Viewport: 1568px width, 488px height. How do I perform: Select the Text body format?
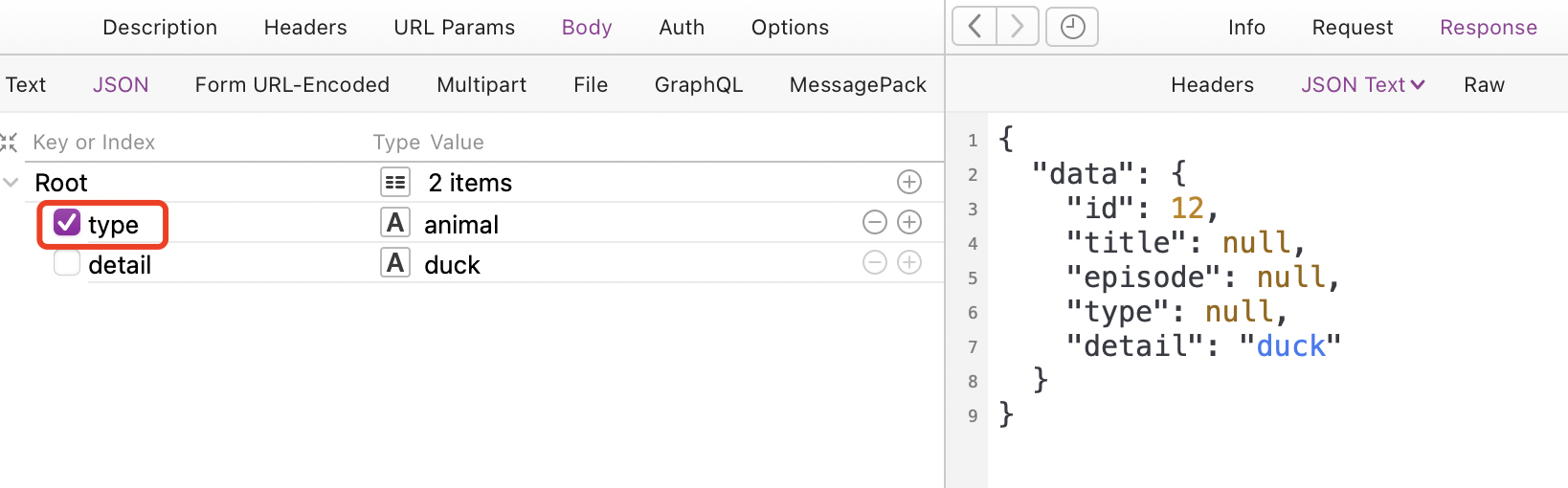tap(26, 84)
